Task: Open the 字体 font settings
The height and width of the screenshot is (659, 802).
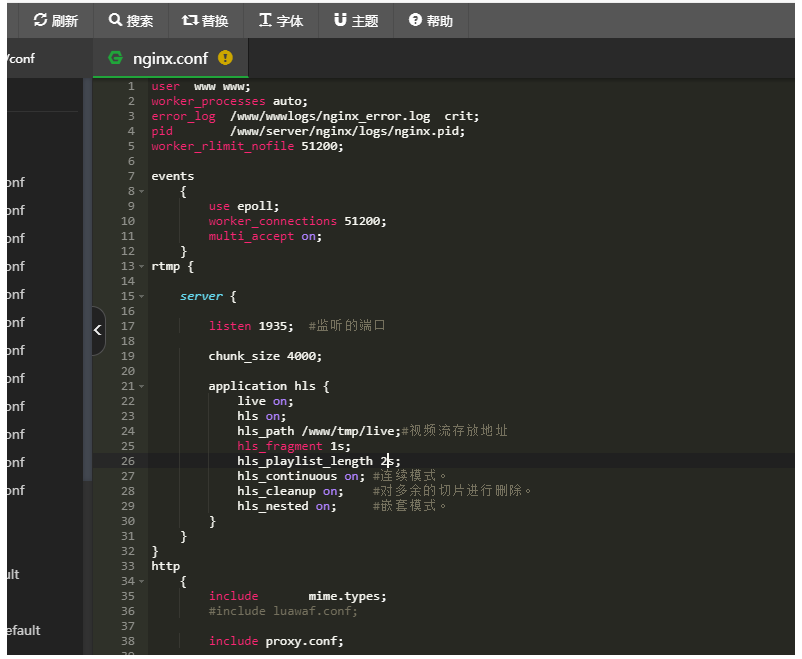Action: tap(281, 20)
